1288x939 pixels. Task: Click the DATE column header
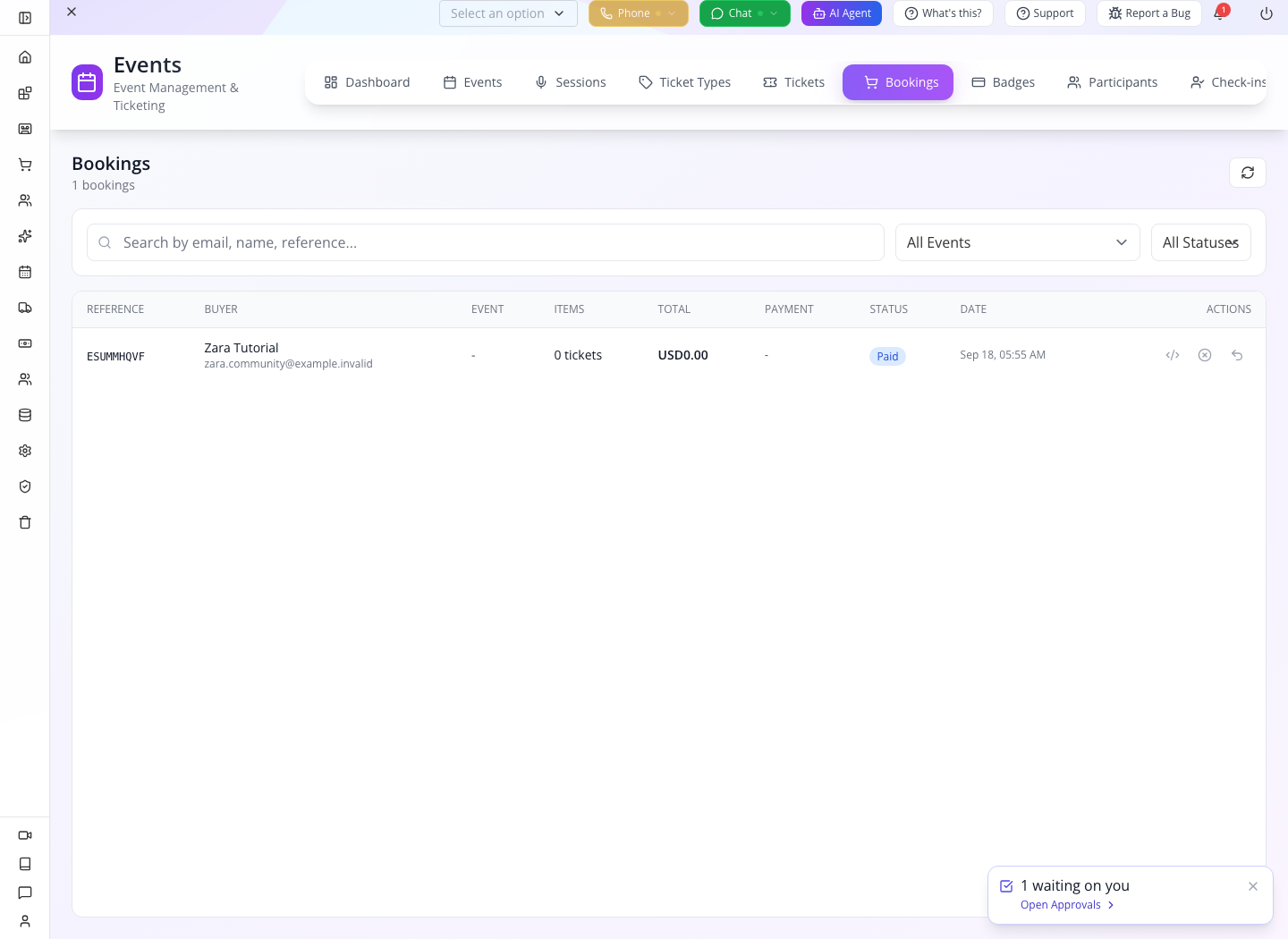point(973,309)
